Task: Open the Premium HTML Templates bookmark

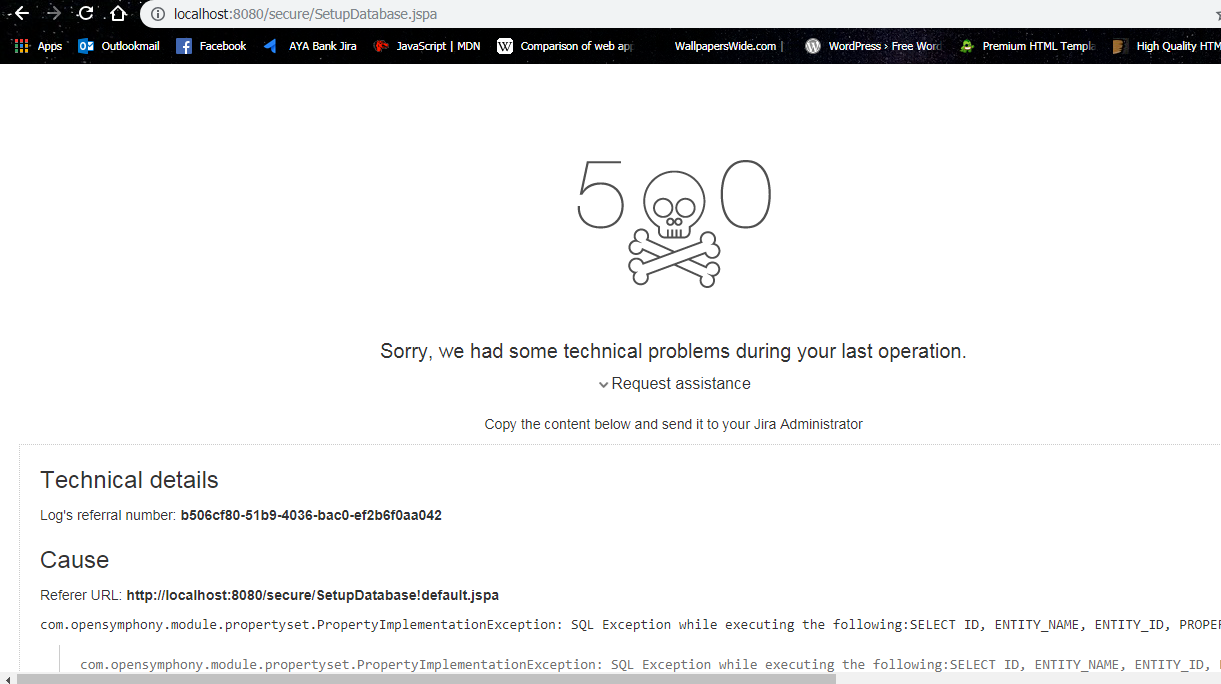Action: (1027, 46)
